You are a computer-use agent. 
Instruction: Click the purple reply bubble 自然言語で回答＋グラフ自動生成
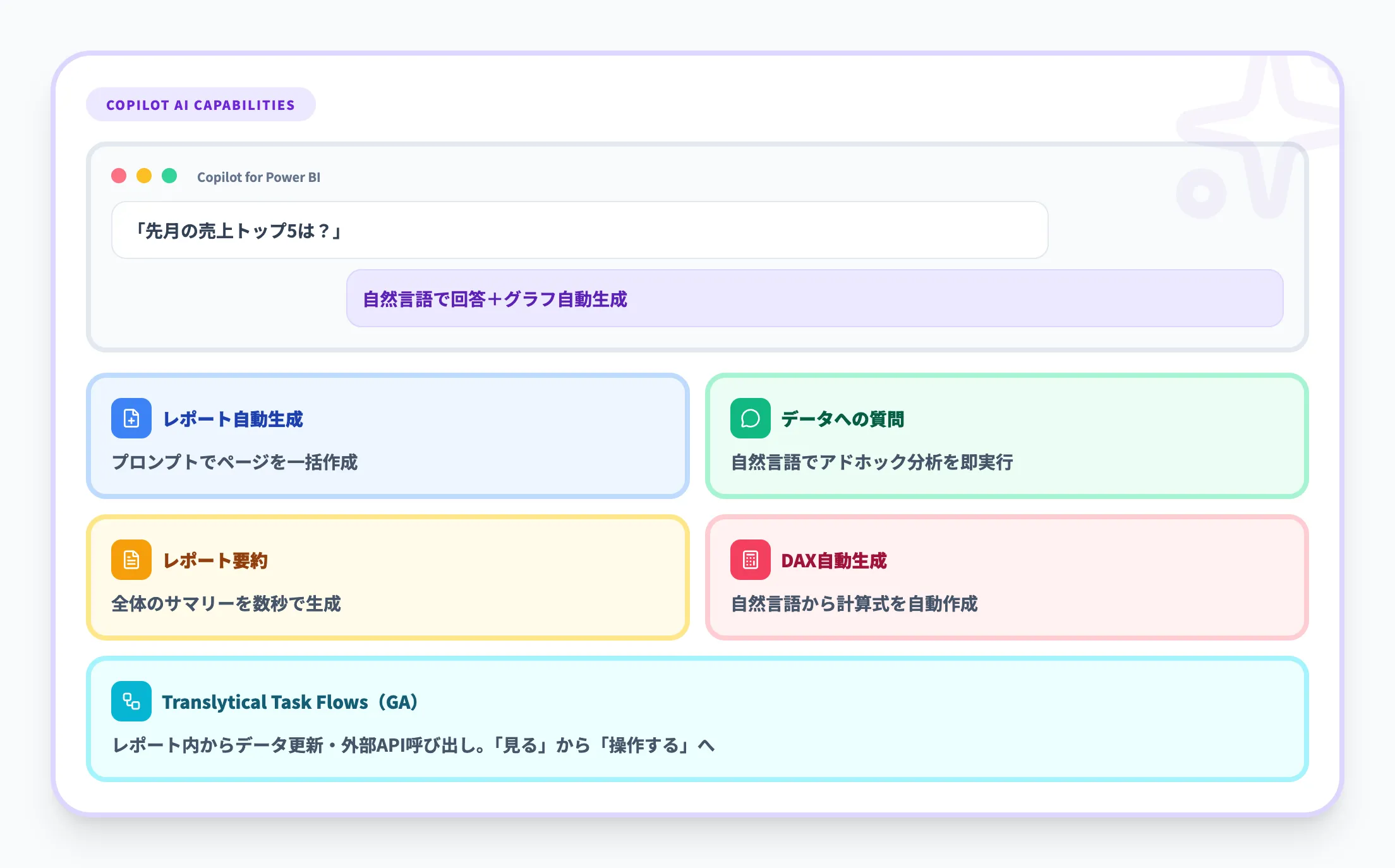[x=814, y=298]
